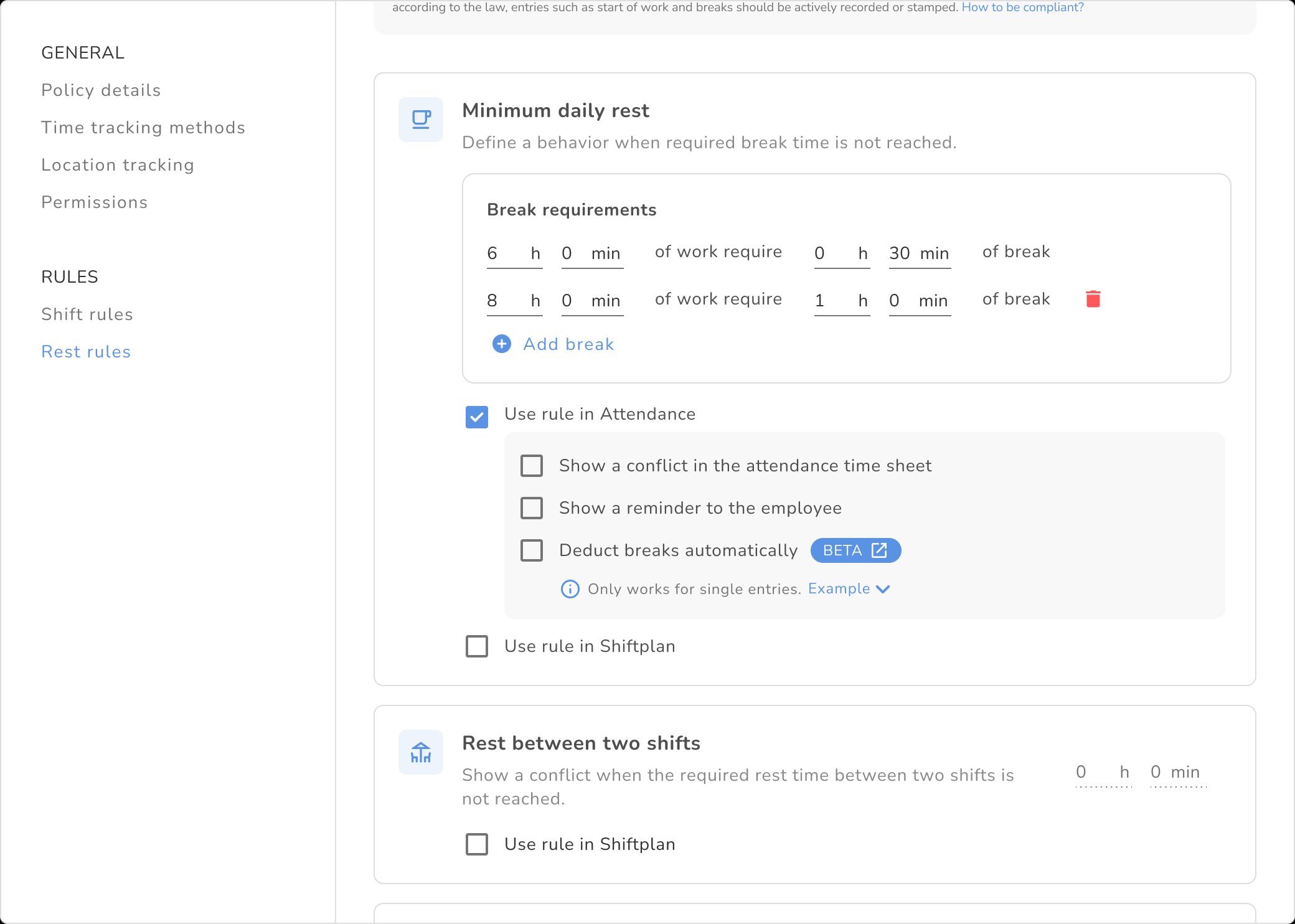
Task: Click How to be compliant link
Action: [1022, 7]
